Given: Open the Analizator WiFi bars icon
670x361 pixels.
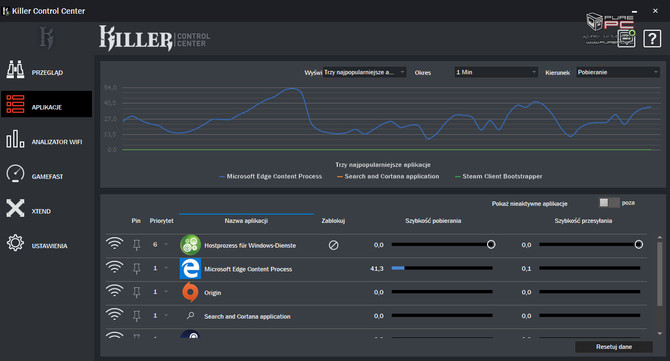Looking at the screenshot, I should (15, 139).
